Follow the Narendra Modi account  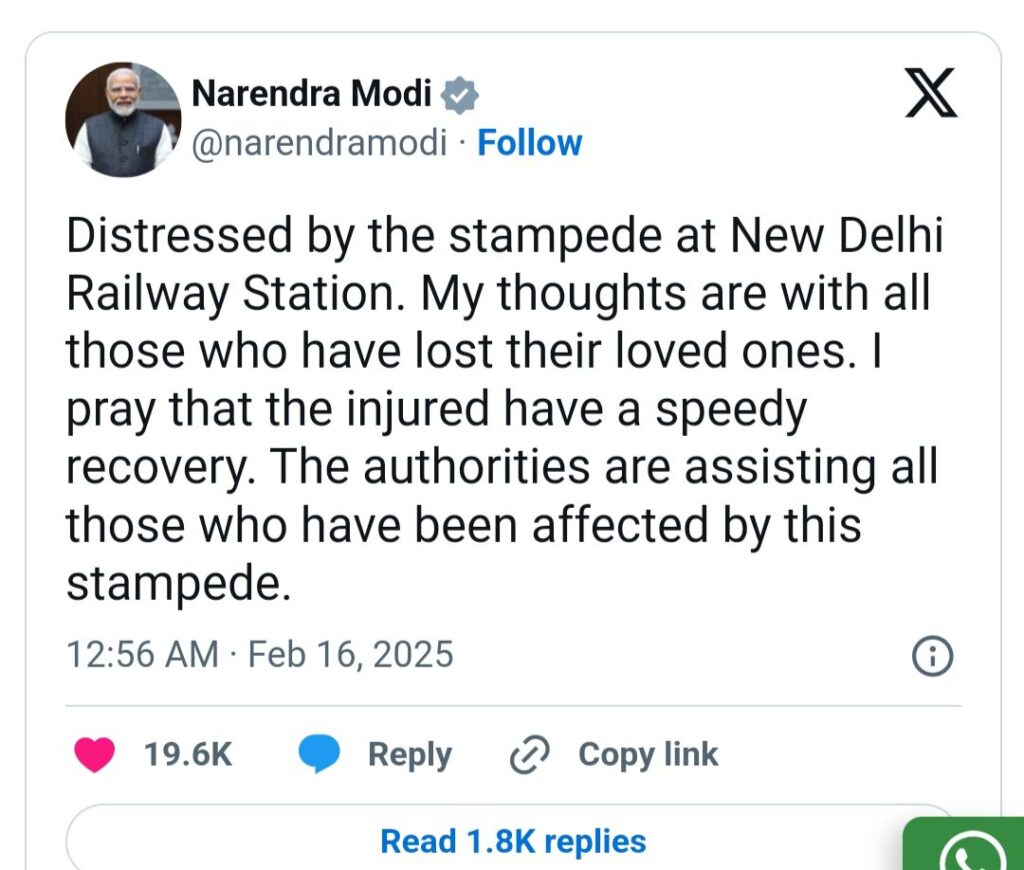tap(529, 143)
